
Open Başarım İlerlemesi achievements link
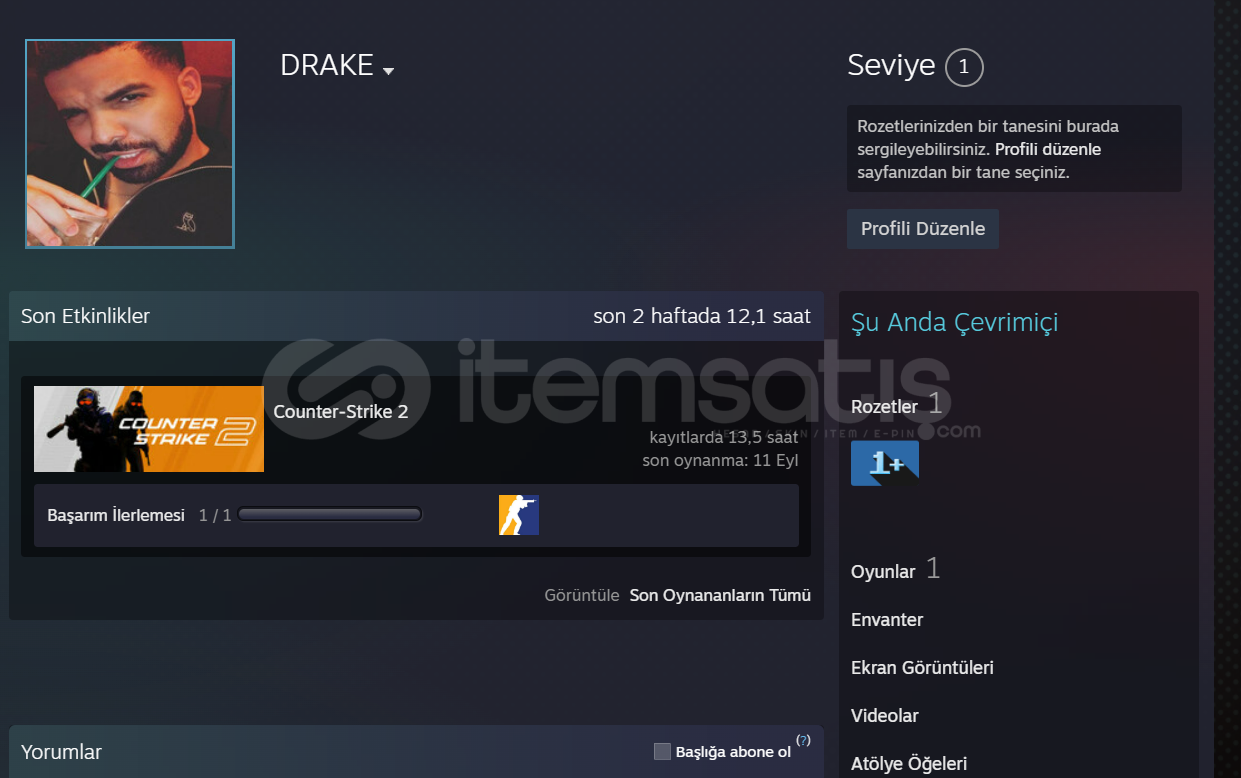[x=116, y=515]
